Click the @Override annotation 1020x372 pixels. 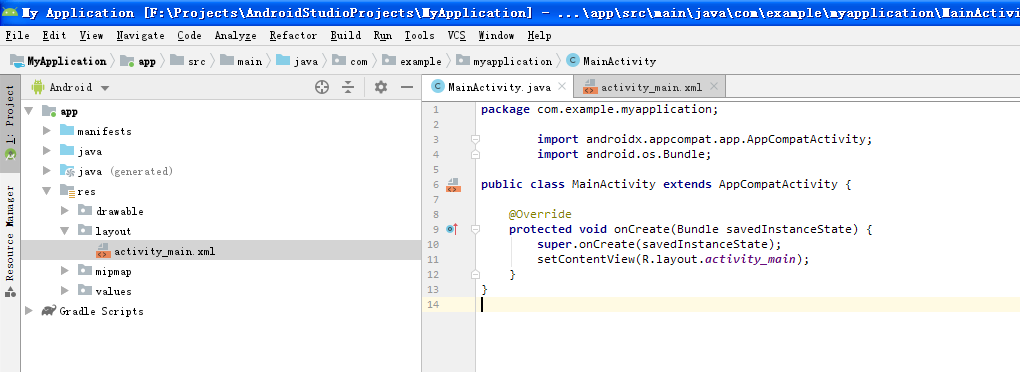[540, 214]
